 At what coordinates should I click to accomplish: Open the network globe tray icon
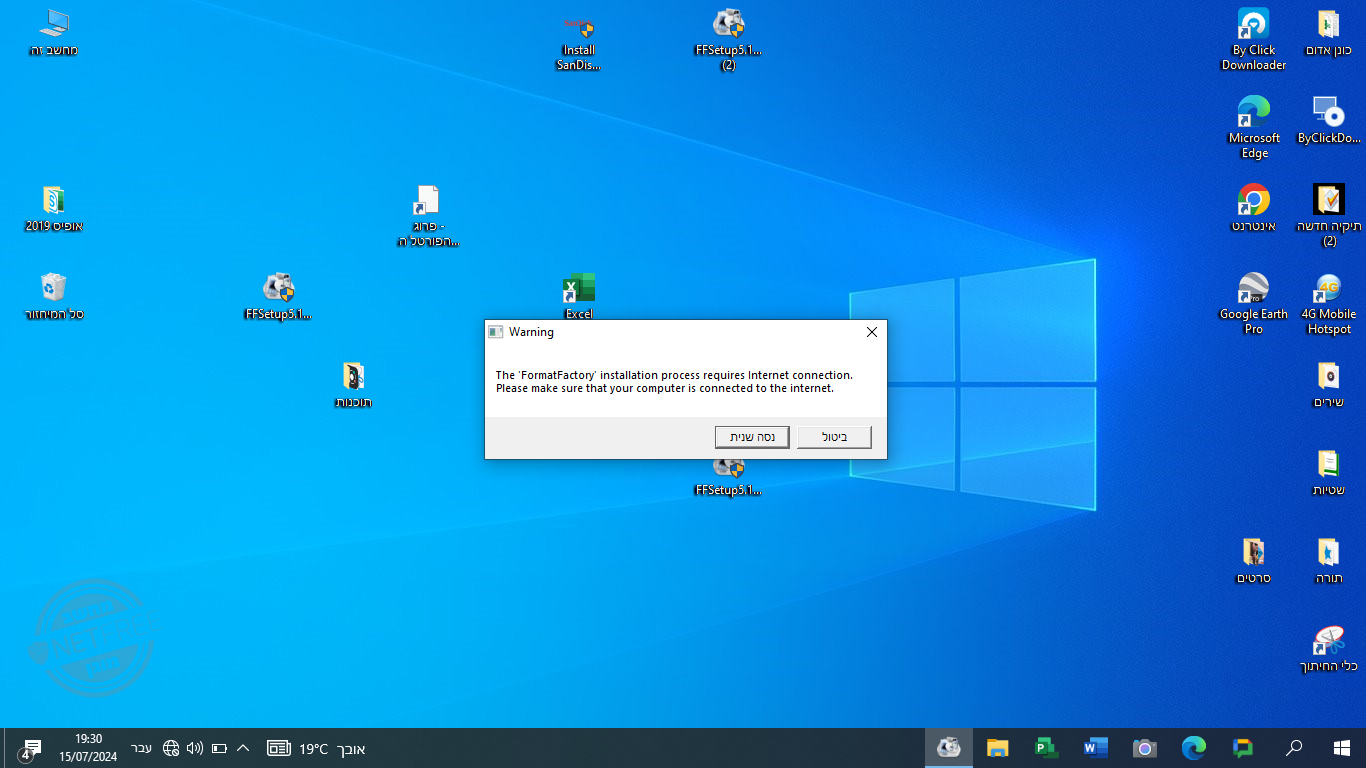click(x=171, y=748)
